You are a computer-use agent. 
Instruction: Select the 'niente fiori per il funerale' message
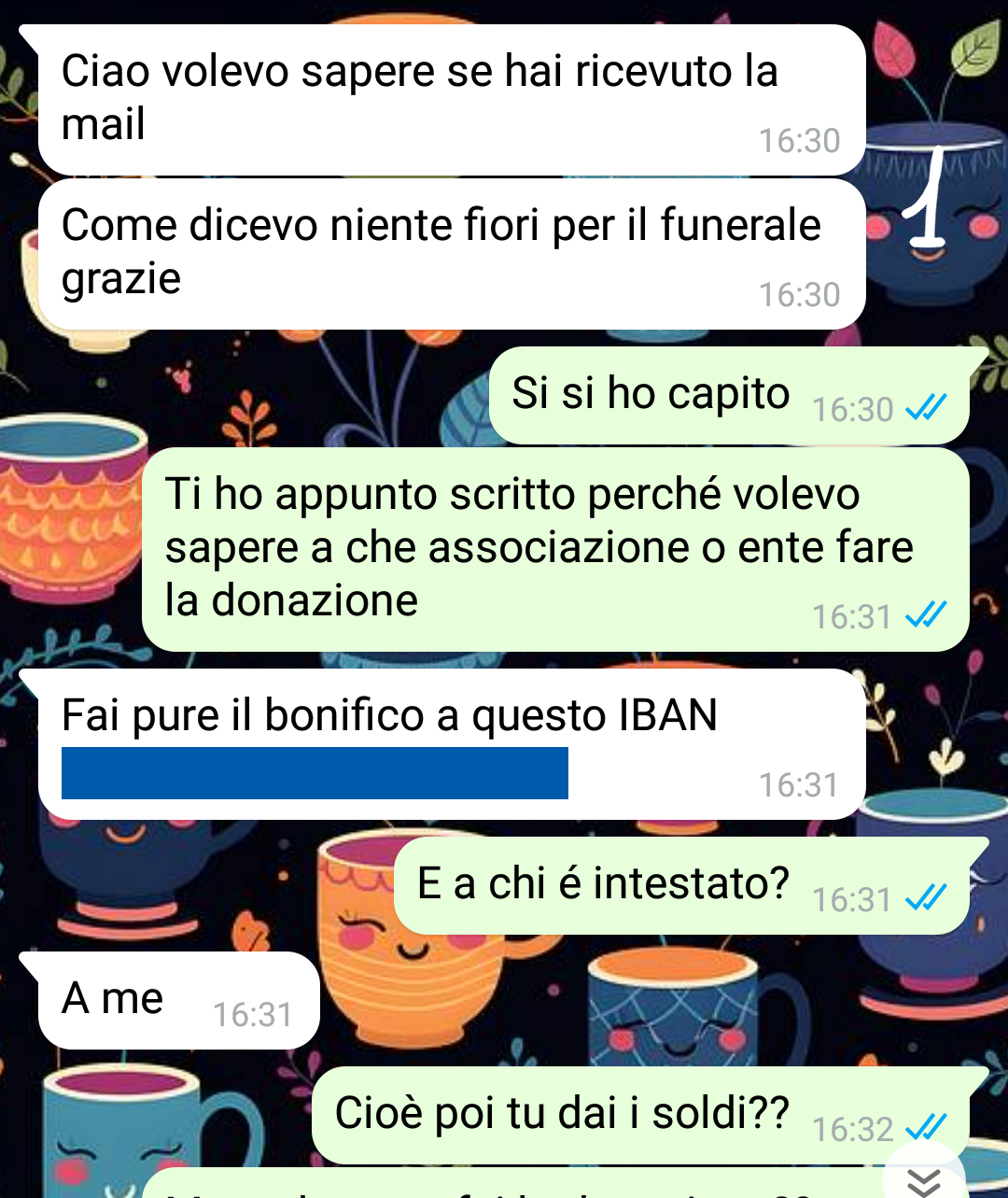452,254
